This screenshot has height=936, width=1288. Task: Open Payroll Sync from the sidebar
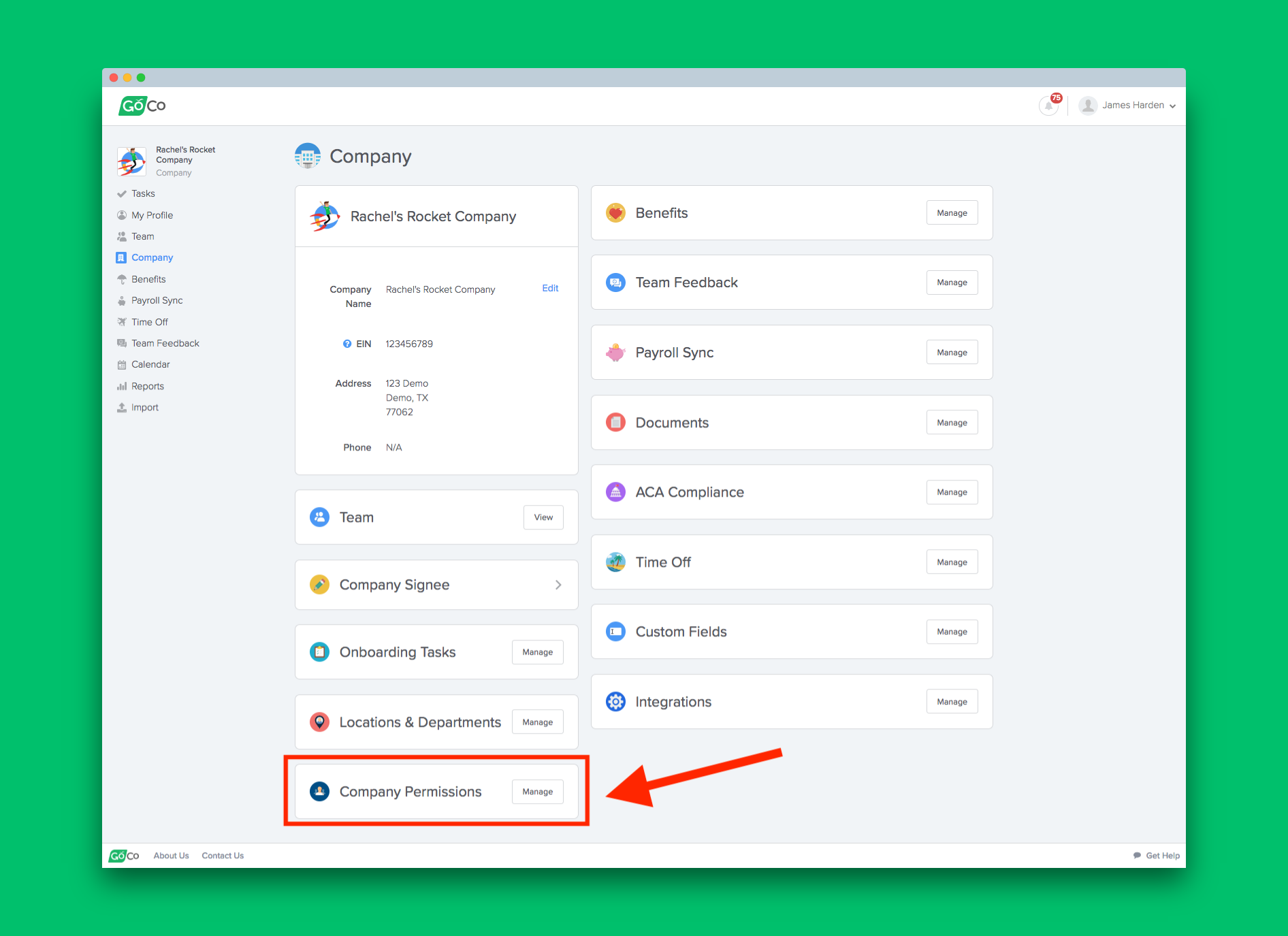tap(157, 300)
